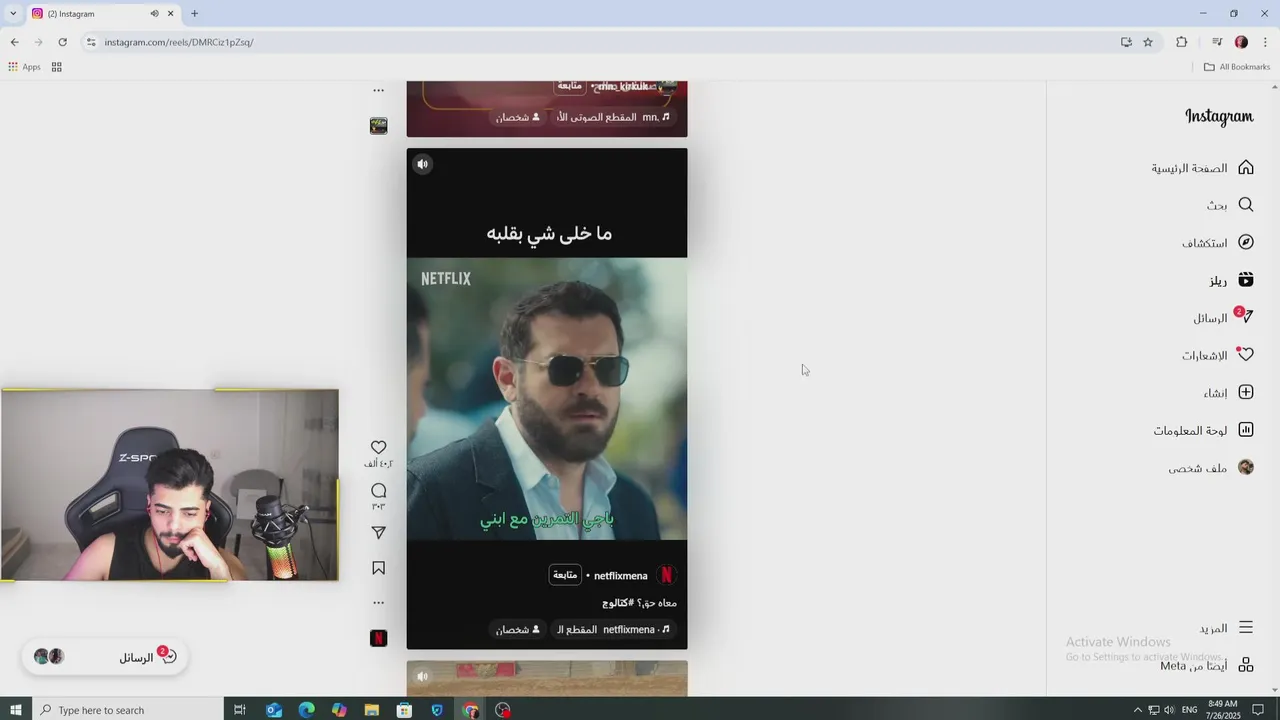
Task: Open tab groups grid icon in bookmarks bar
Action: 56,67
